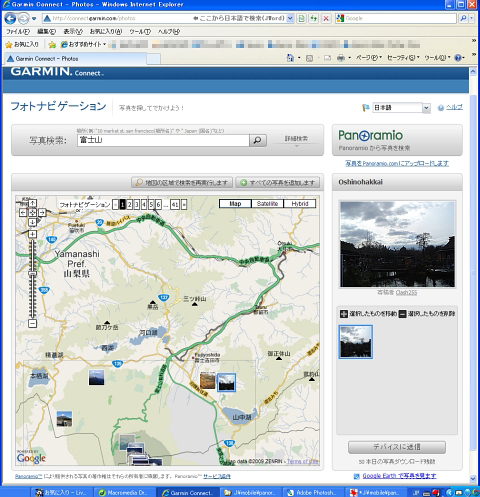
Task: Click the add-to-favorites-bar star icon
Action: (52, 44)
